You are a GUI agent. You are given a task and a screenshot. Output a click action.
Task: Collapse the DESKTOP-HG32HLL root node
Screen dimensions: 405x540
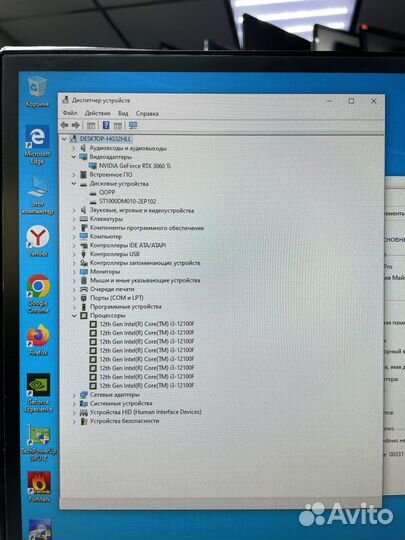tap(64, 139)
